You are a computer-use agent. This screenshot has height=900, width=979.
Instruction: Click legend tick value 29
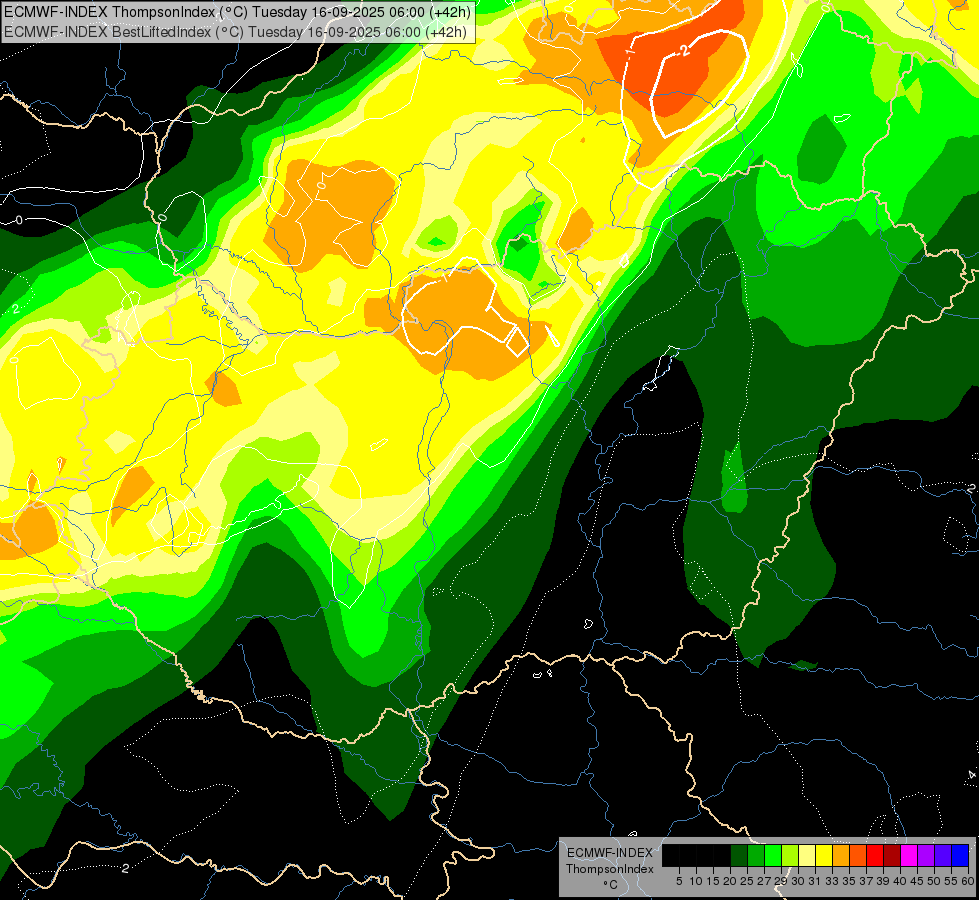(781, 881)
